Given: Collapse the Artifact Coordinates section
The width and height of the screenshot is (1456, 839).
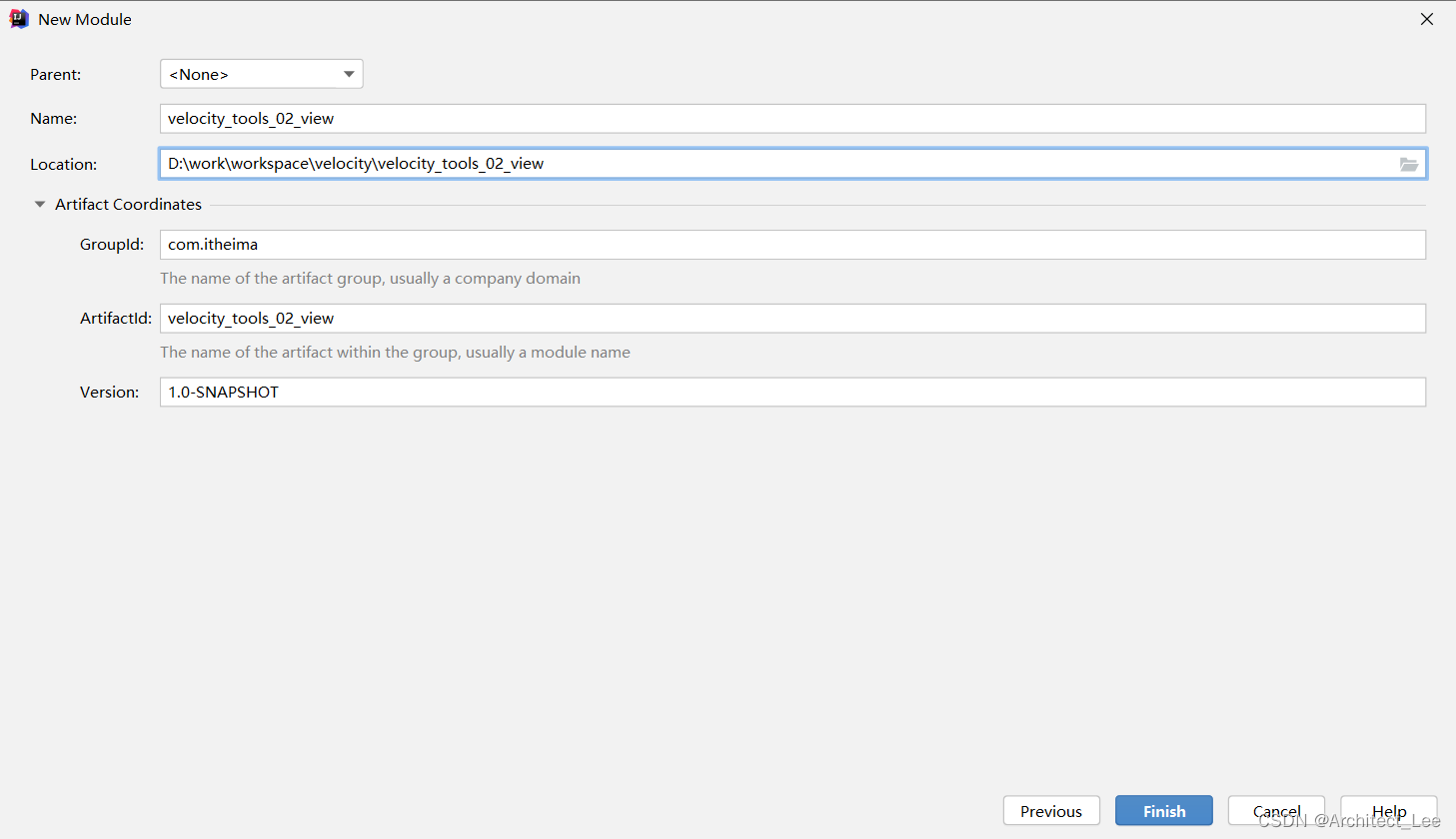Looking at the screenshot, I should coord(40,204).
